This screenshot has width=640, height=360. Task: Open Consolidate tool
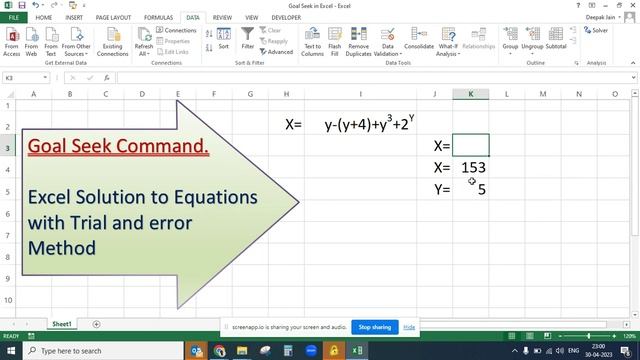pos(419,39)
